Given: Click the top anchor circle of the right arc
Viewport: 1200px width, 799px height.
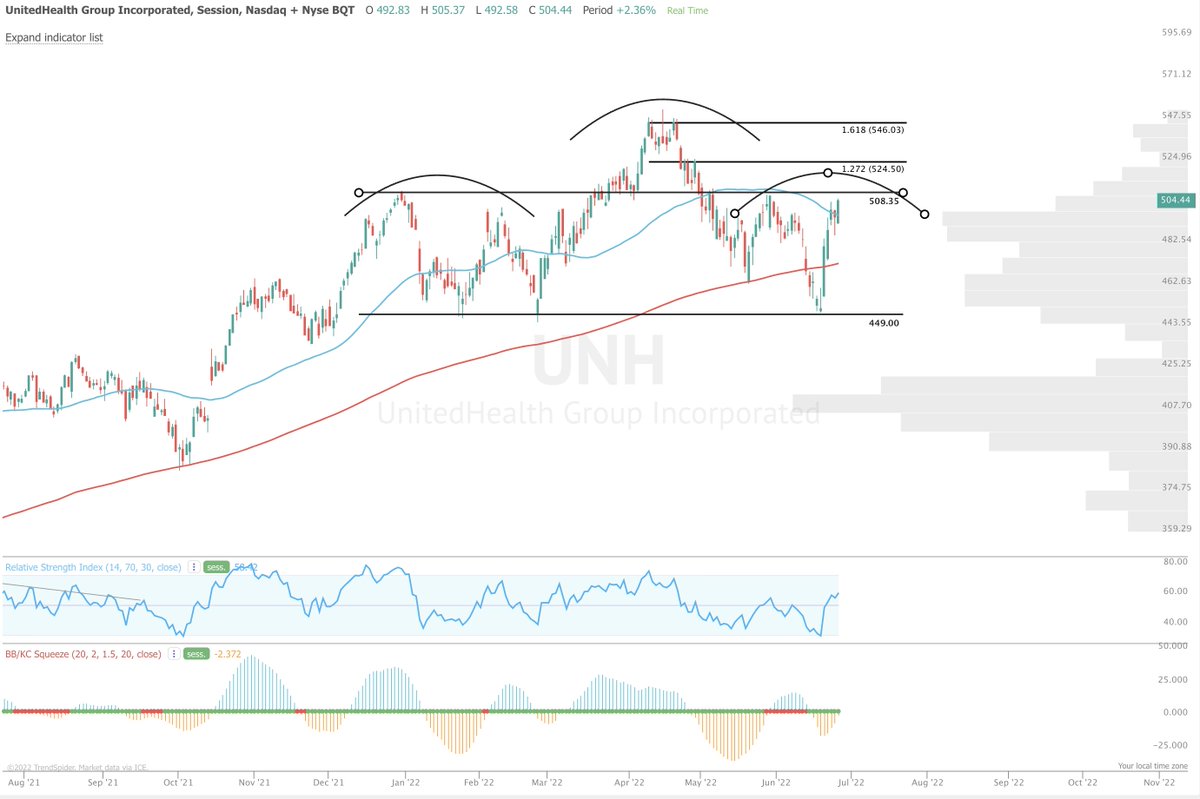Looking at the screenshot, I should [828, 173].
